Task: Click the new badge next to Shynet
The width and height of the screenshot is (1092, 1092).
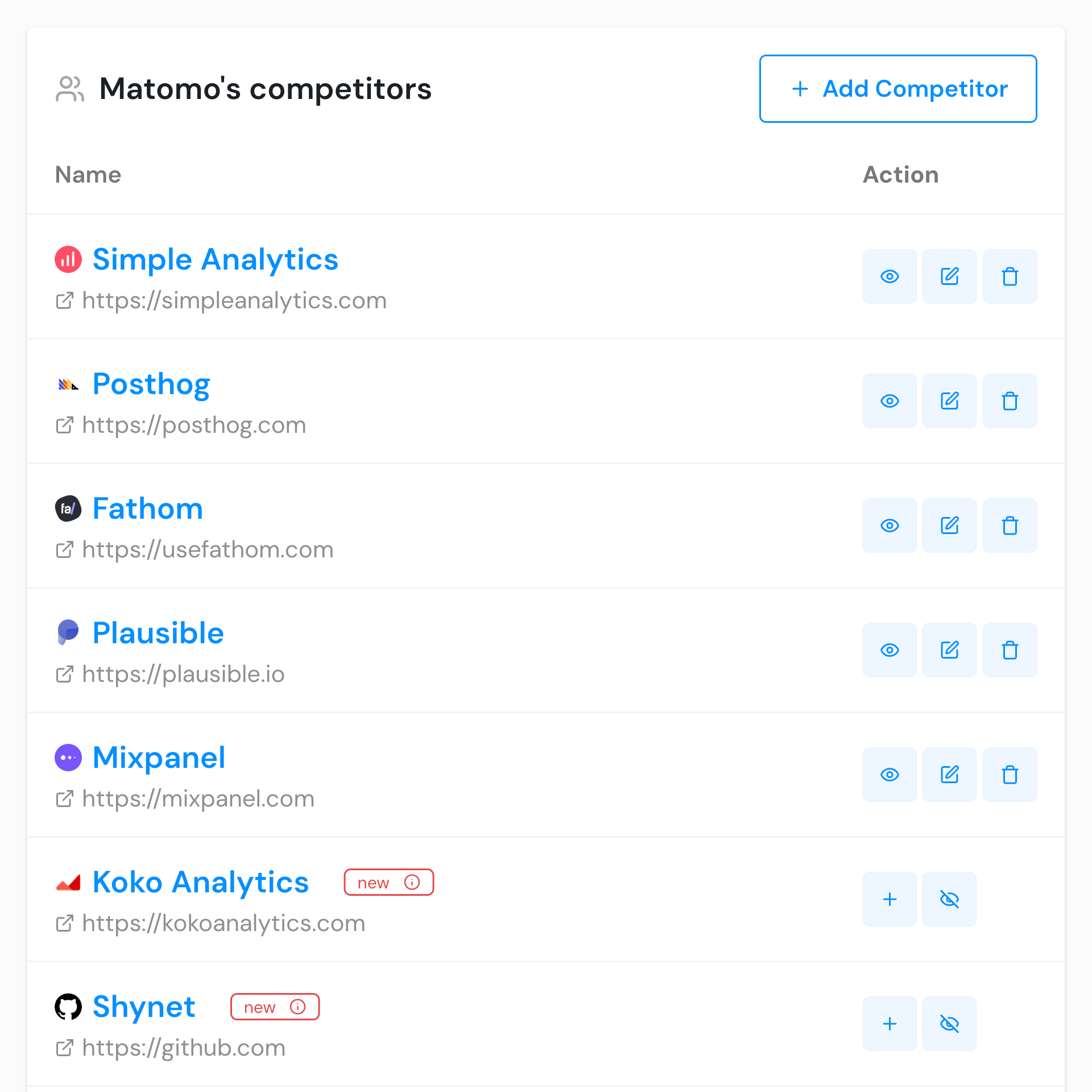Action: 275,1007
